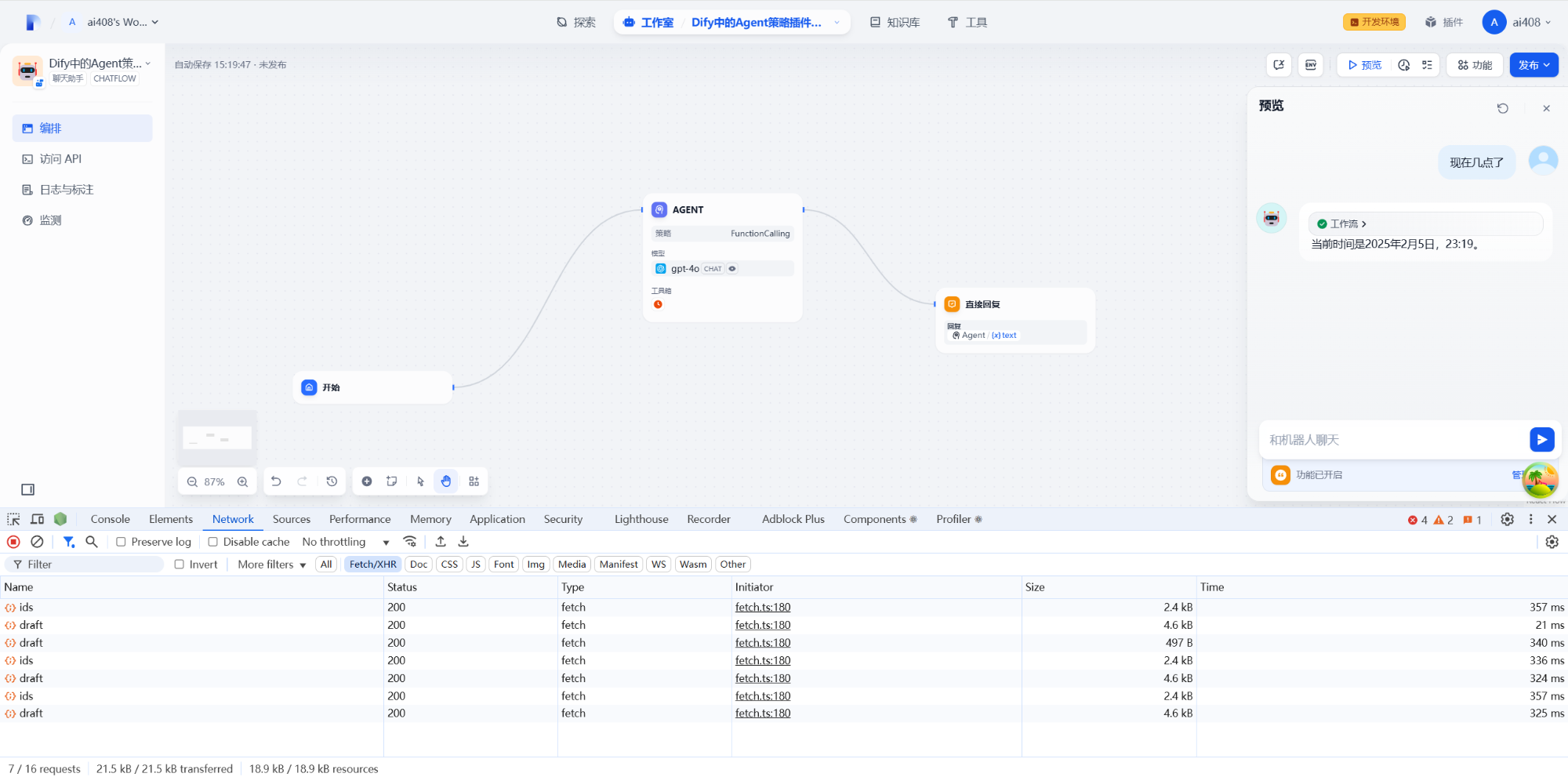Viewport: 1568px width, 777px height.
Task: Open the conversation variables icon
Action: pyautogui.click(x=1279, y=65)
